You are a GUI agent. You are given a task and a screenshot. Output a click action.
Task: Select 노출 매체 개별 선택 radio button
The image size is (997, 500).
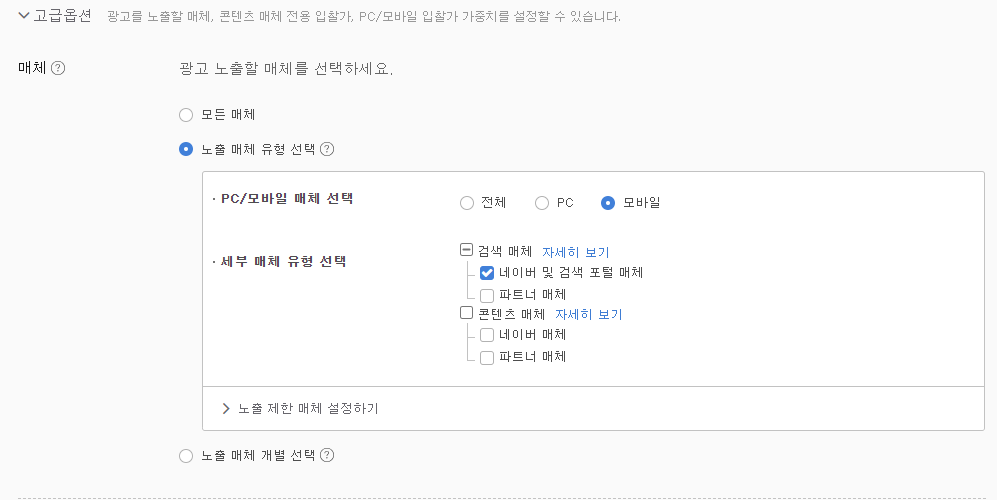pos(186,456)
